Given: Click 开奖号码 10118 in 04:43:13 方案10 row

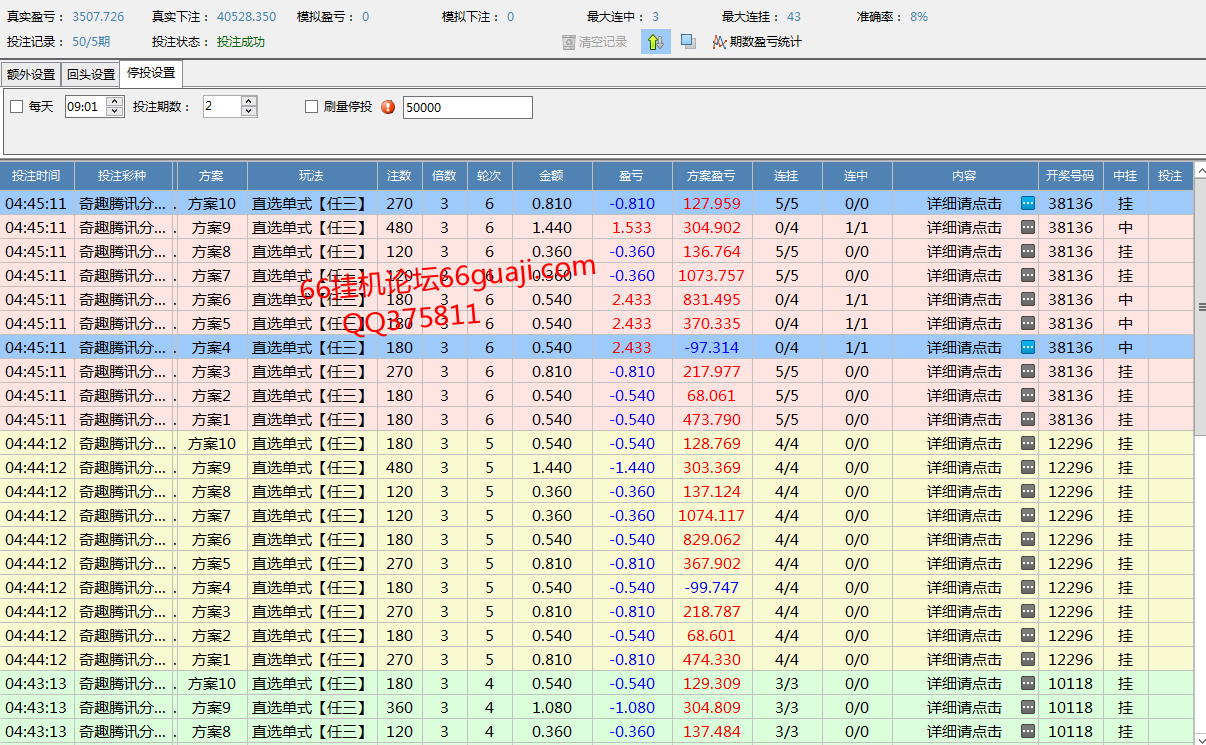Looking at the screenshot, I should (1070, 683).
